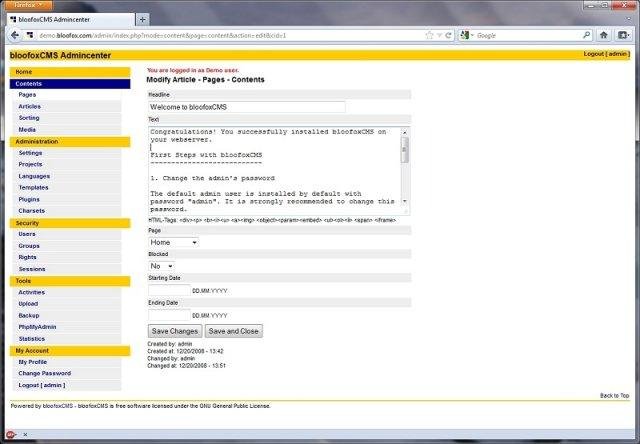Follow the Back to Top link

tap(614, 396)
